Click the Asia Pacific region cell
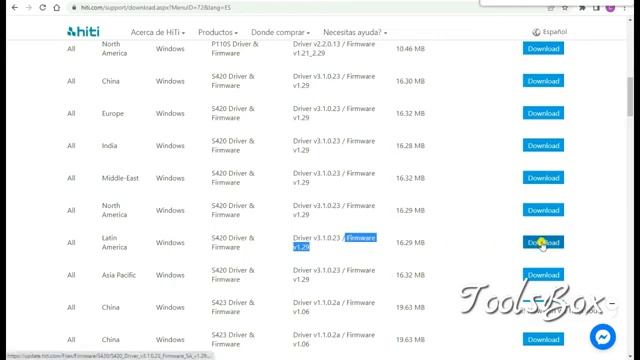The width and height of the screenshot is (640, 360). [119, 275]
